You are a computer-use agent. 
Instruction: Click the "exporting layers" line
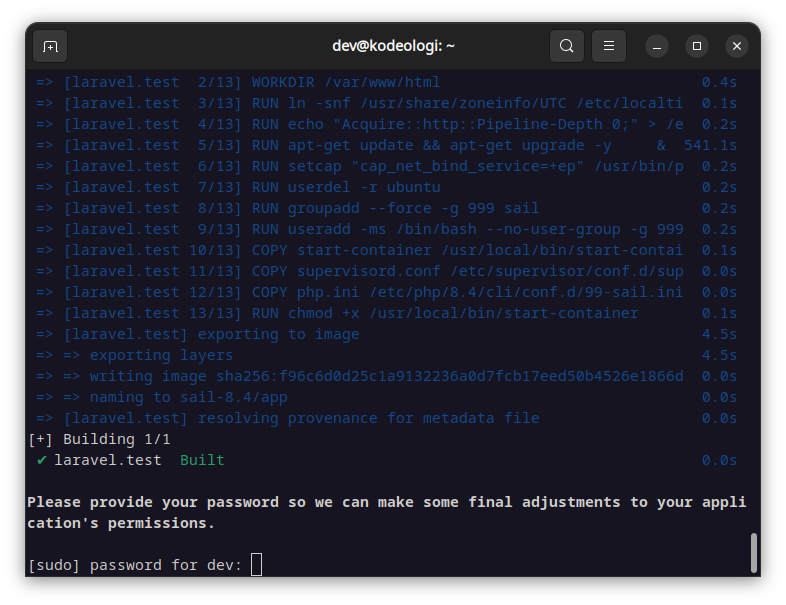(x=161, y=355)
